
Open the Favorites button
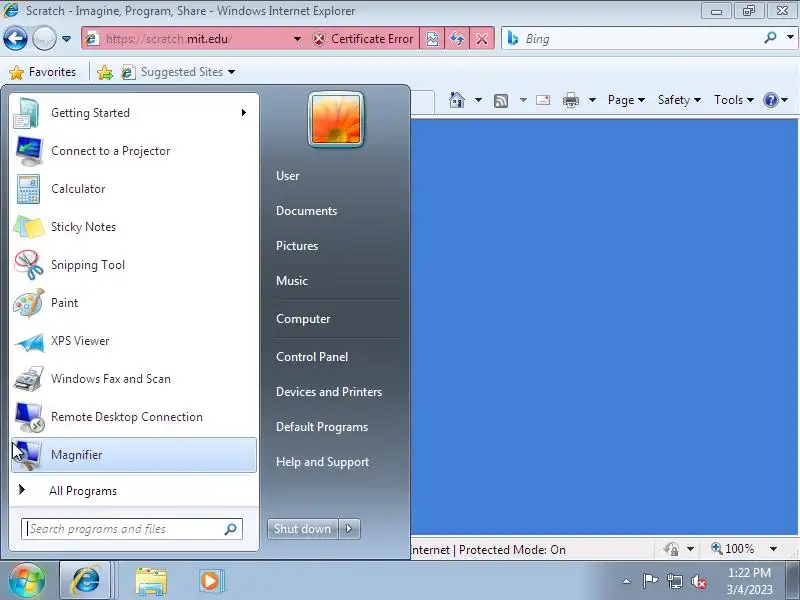(43, 72)
